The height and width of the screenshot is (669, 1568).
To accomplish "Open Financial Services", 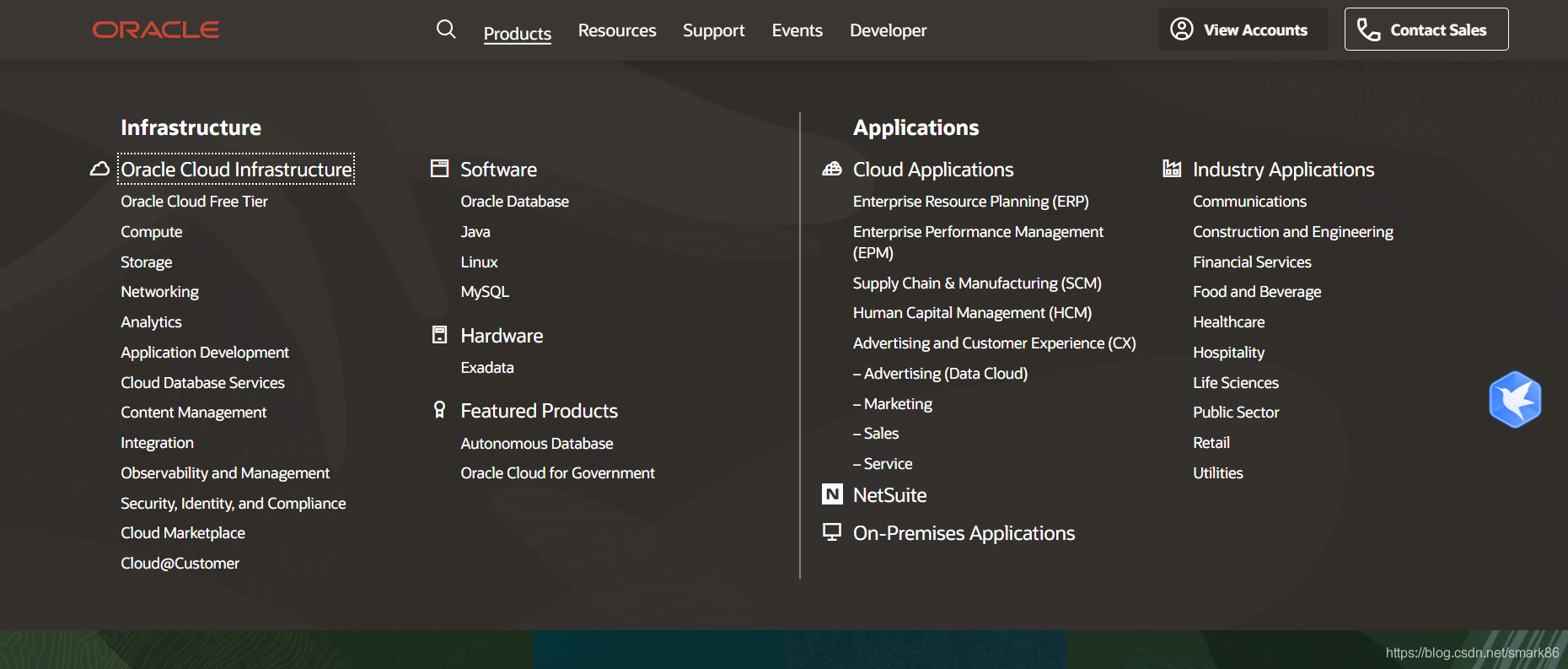I will (1252, 262).
